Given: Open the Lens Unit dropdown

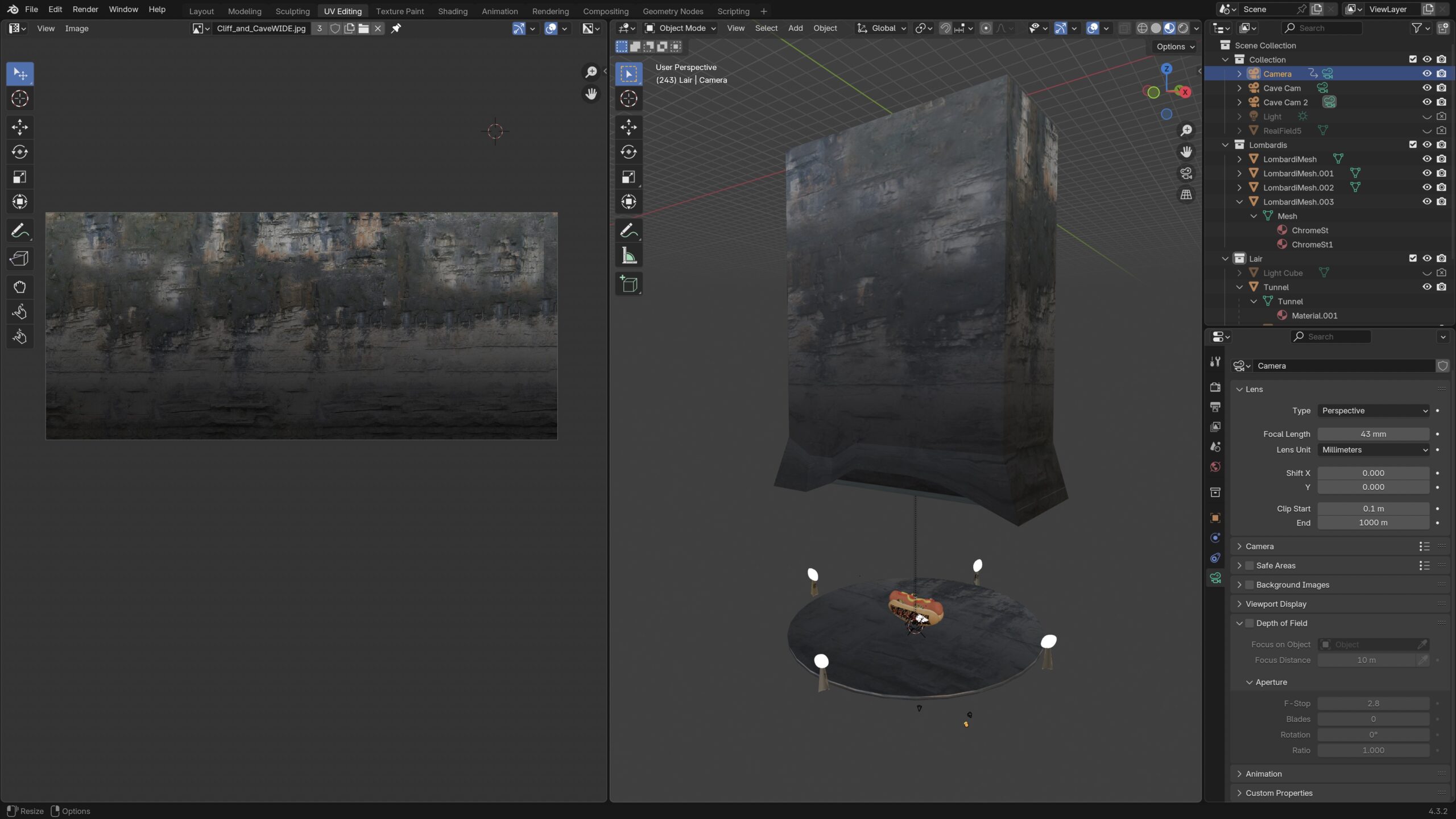Looking at the screenshot, I should pyautogui.click(x=1373, y=449).
